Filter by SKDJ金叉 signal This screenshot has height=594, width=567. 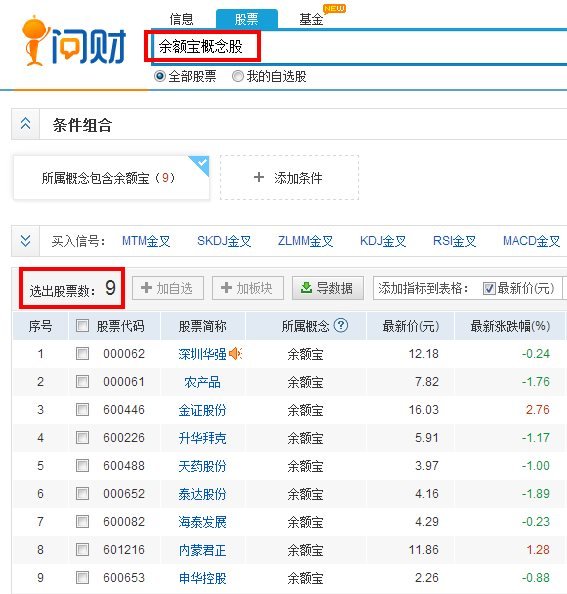pos(224,241)
